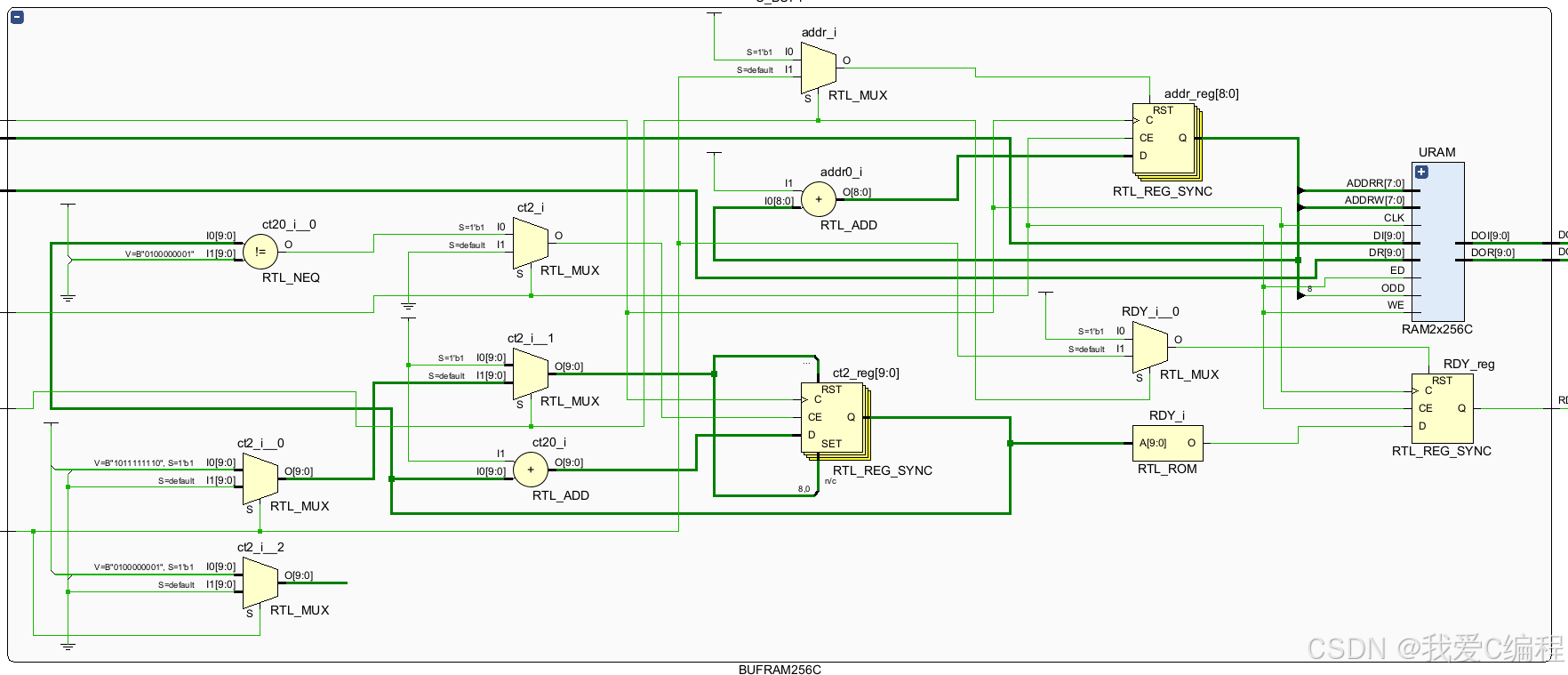
Task: Click the ct2_reg Q output pin
Action: coord(851,417)
